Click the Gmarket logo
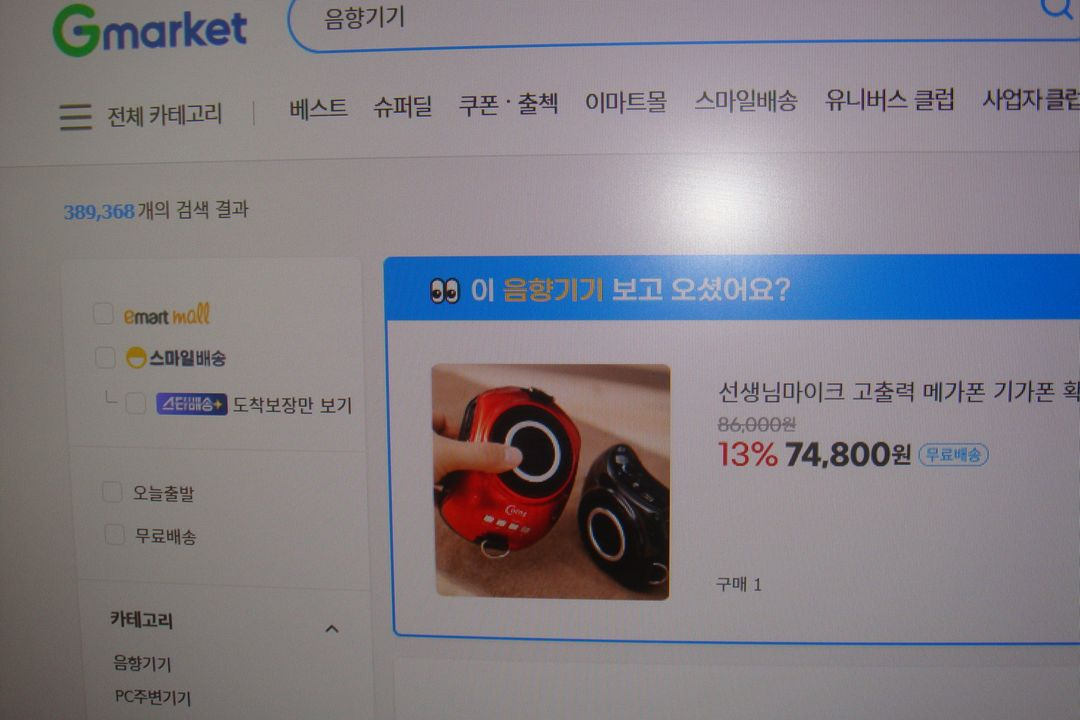1080x720 pixels. pyautogui.click(x=149, y=30)
